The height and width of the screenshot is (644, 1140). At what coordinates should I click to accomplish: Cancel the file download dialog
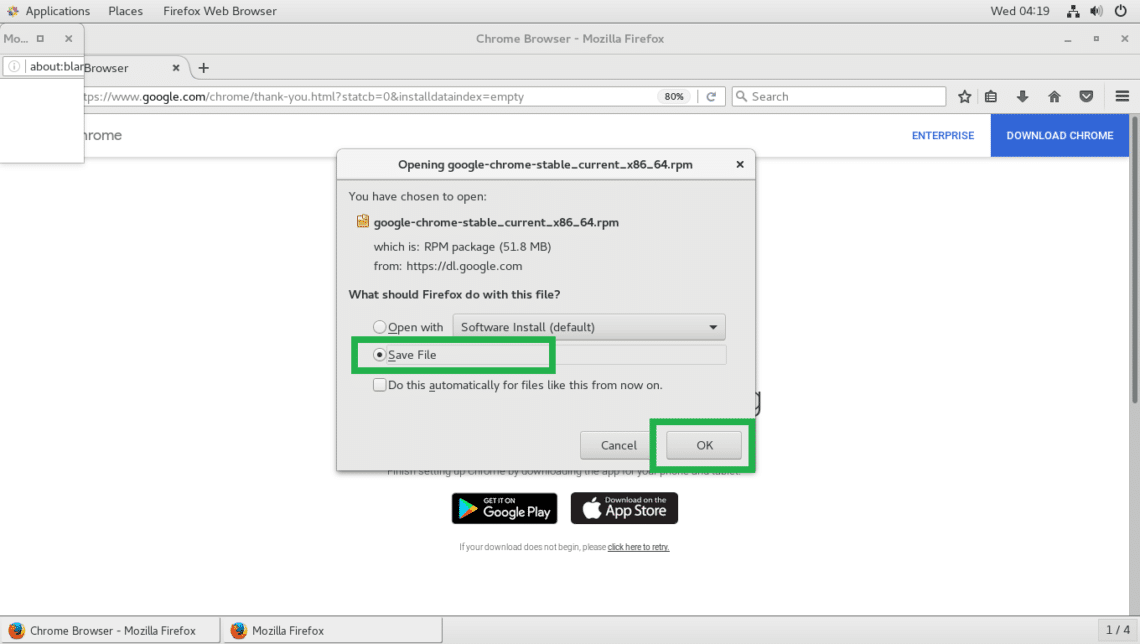(618, 445)
